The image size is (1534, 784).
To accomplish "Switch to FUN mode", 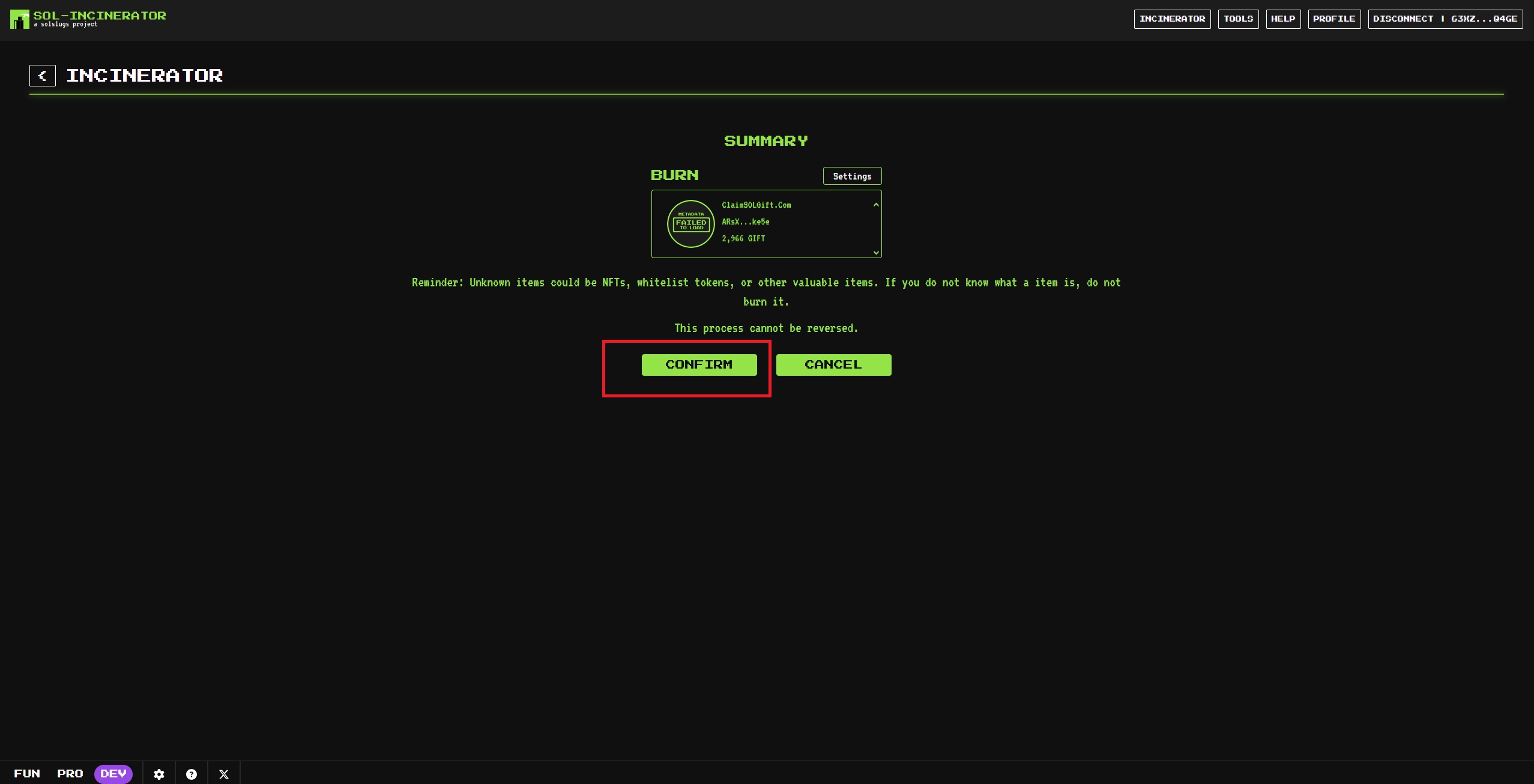I will [x=27, y=773].
